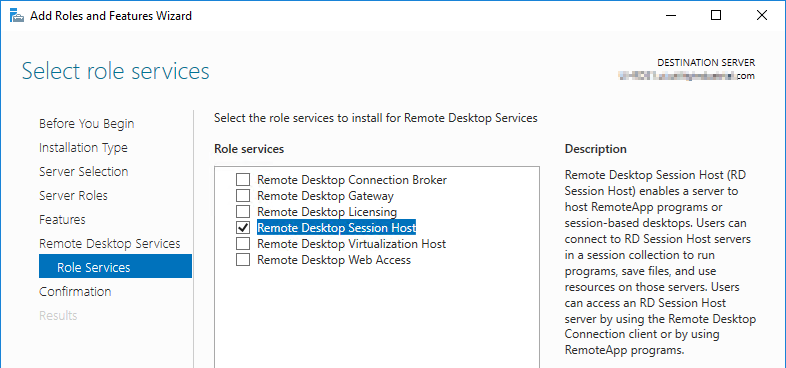Select the Remote Desktop Gateway label
This screenshot has width=786, height=368.
click(325, 196)
